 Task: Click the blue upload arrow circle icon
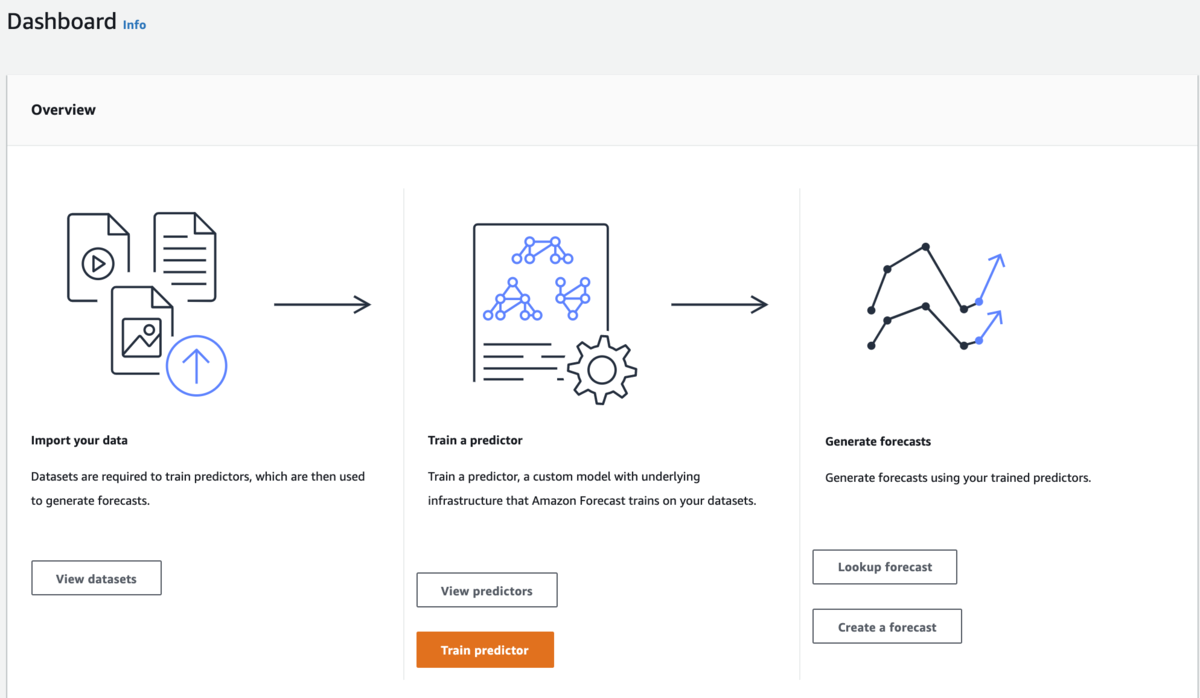click(x=196, y=366)
